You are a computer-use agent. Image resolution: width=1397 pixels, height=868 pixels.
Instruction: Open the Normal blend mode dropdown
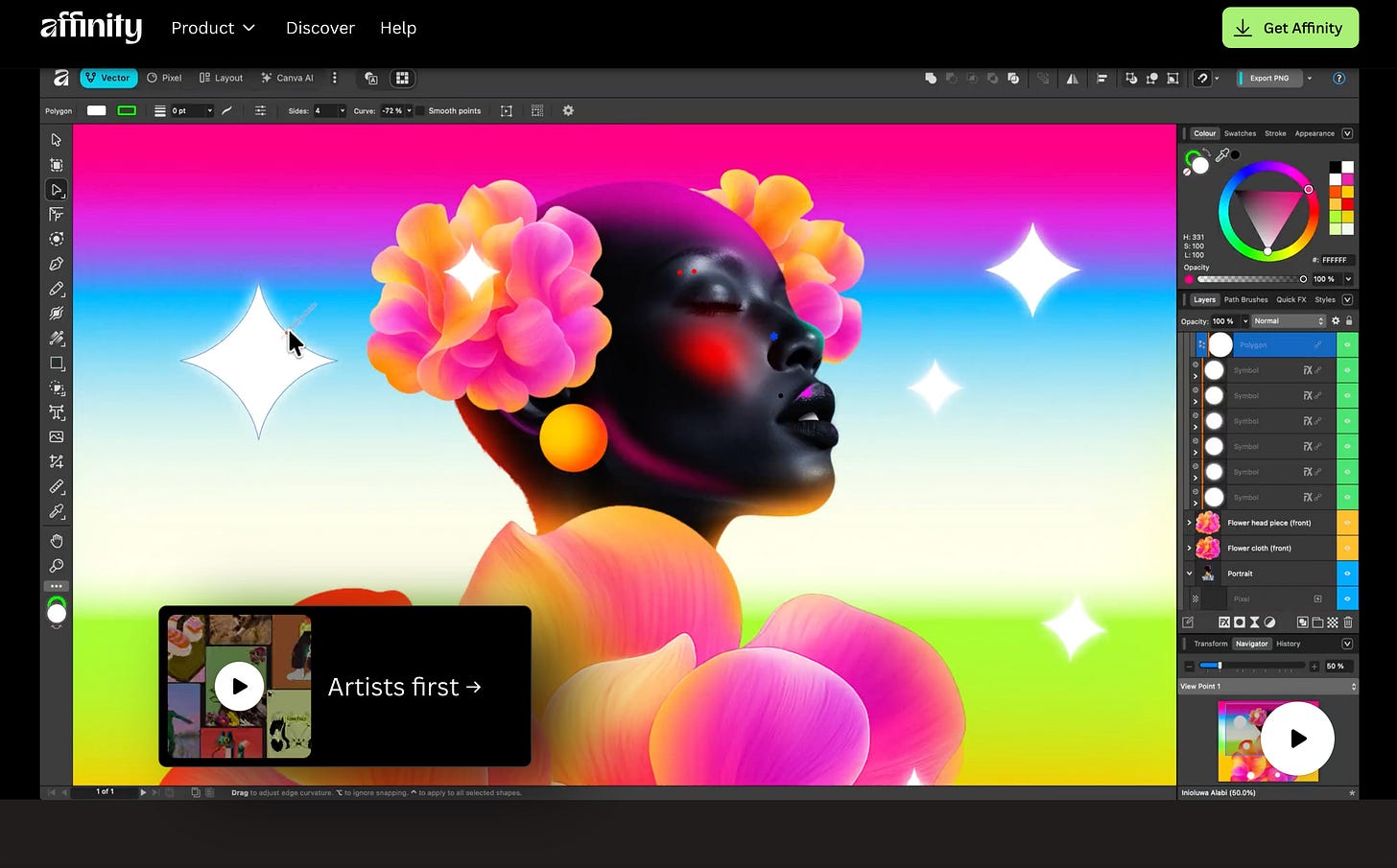tap(1289, 321)
